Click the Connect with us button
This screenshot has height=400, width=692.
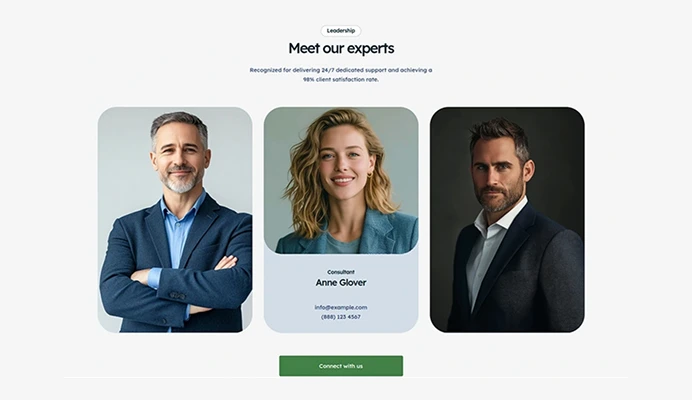[341, 366]
